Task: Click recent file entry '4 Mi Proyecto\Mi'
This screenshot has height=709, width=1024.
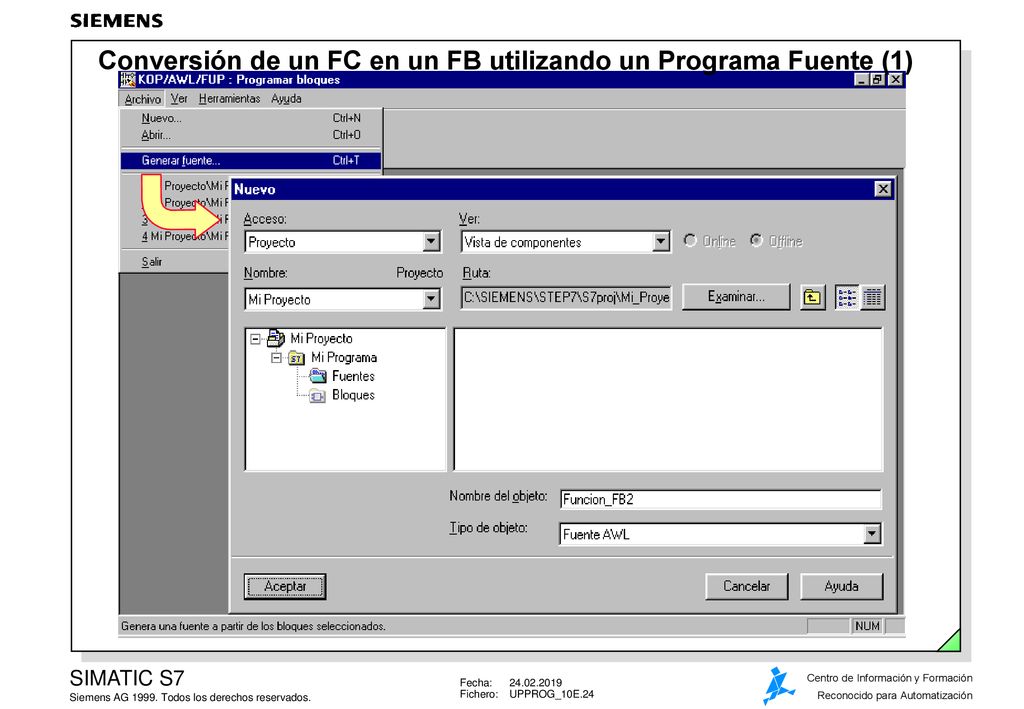Action: coord(185,236)
